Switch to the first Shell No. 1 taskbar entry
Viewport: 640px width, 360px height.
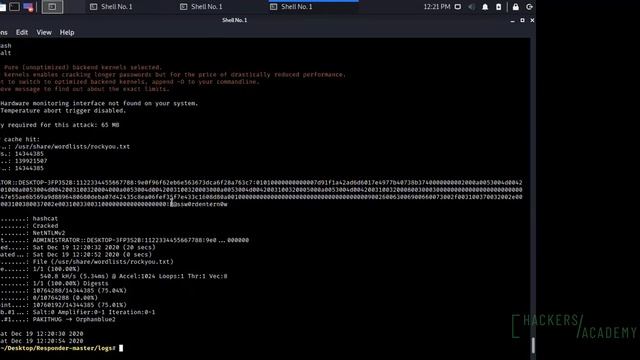coord(111,7)
